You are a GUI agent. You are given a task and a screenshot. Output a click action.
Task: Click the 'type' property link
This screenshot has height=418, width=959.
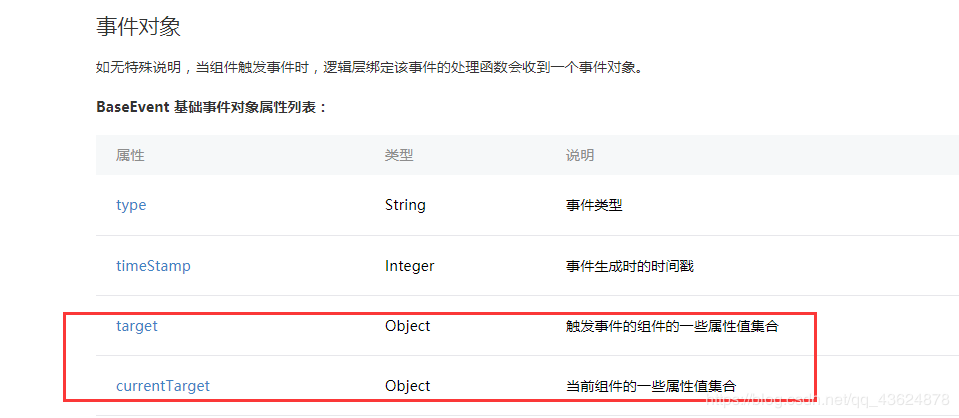(x=131, y=205)
